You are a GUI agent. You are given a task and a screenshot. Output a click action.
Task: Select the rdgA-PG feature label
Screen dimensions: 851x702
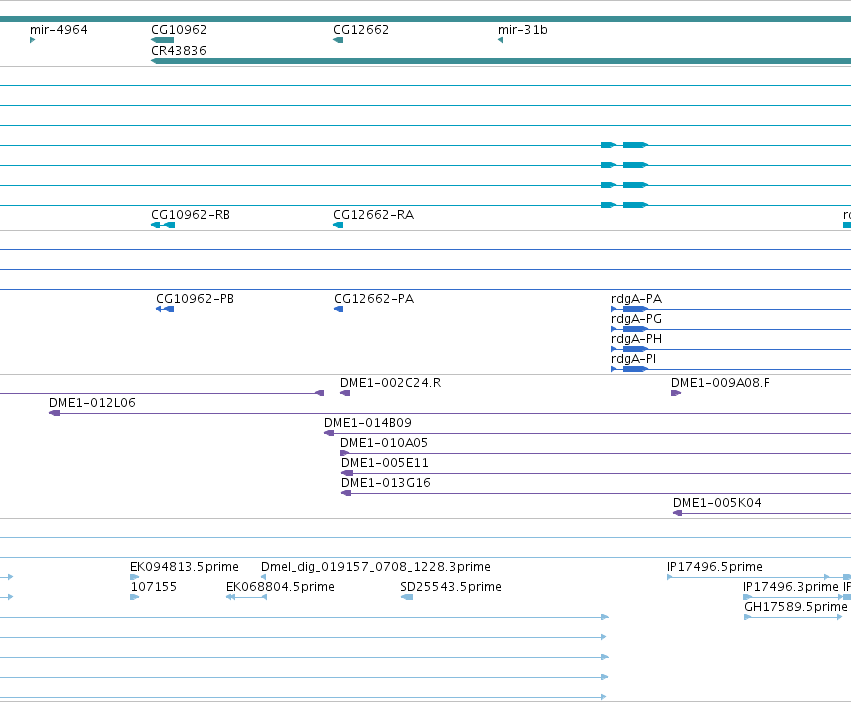636,319
